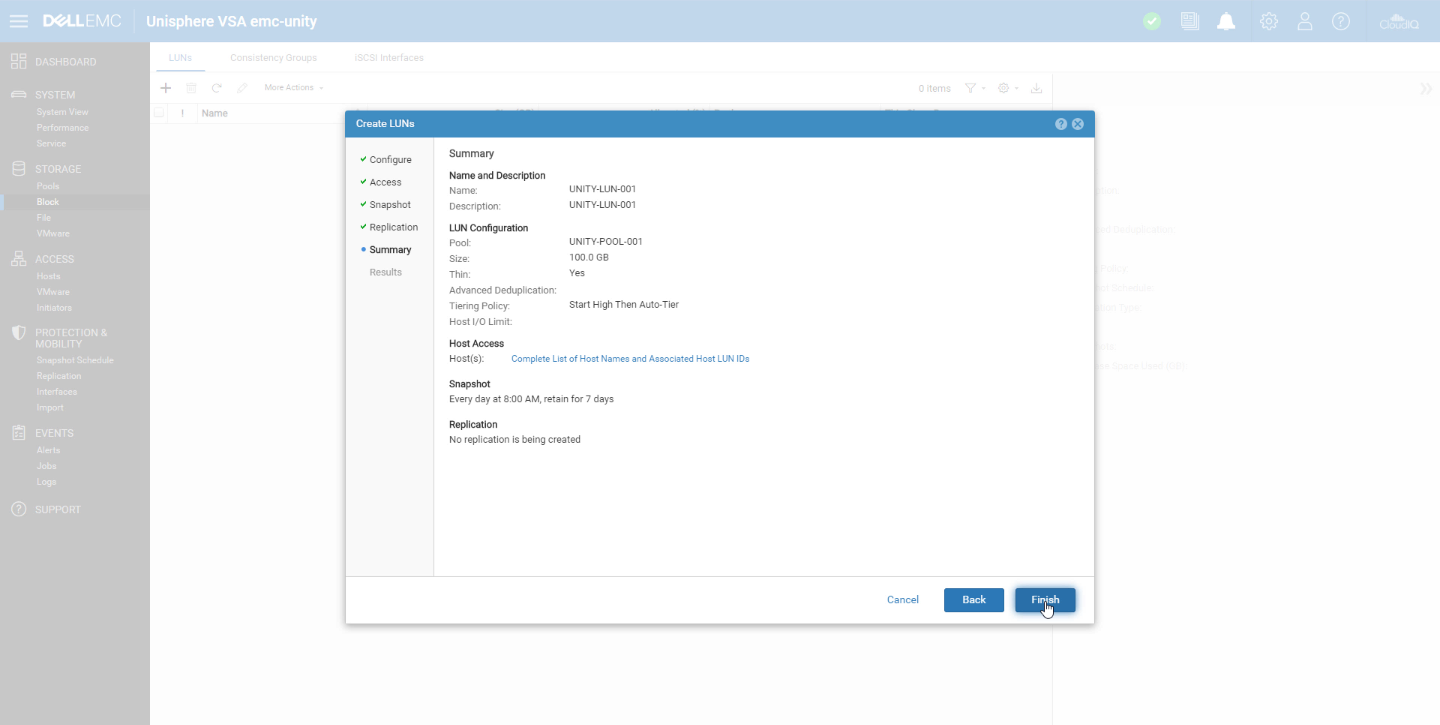Click the 0 items count label
This screenshot has width=1440, height=725.
[x=935, y=89]
